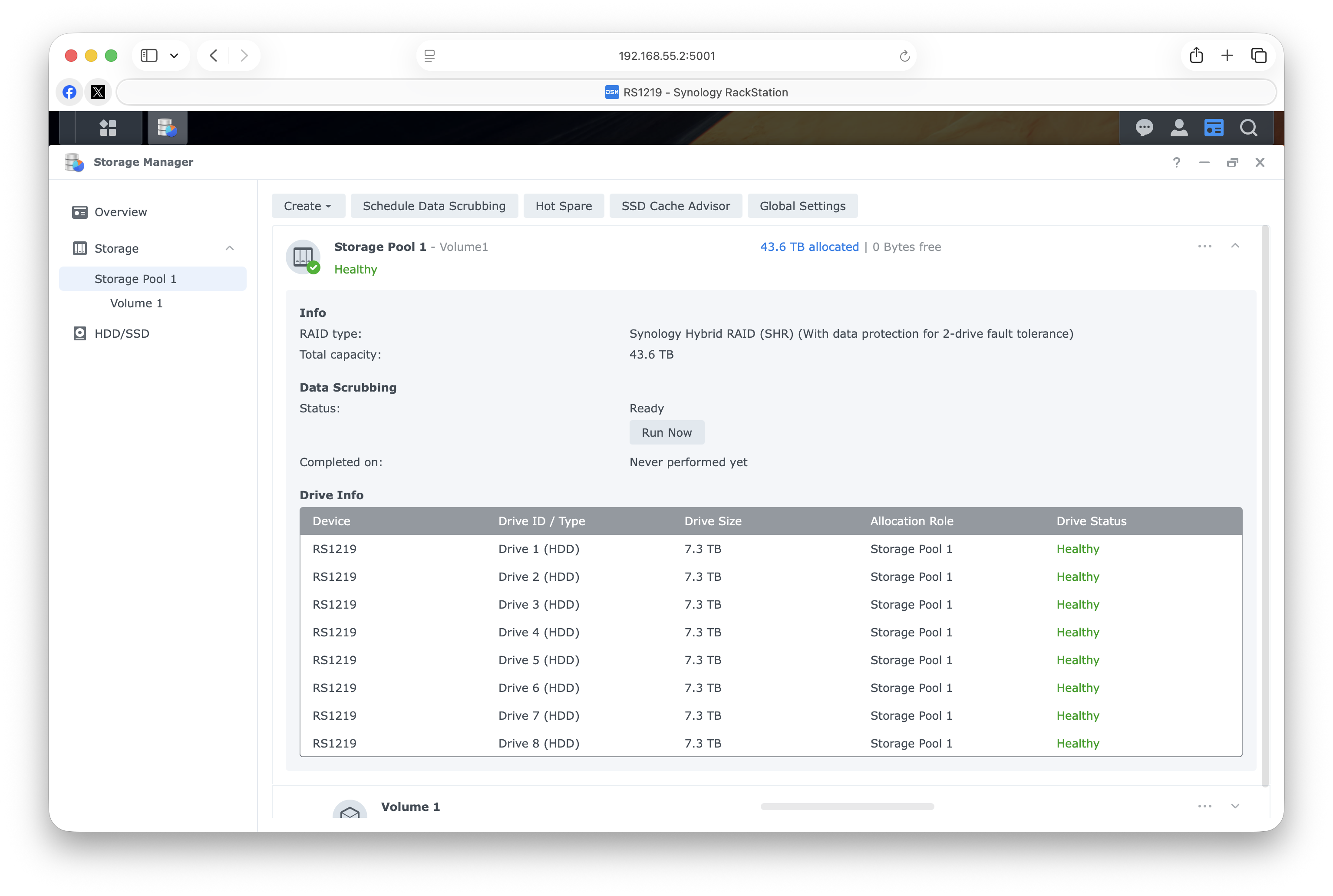1333x896 pixels.
Task: Select the Drive 5 (HDD) row
Action: tap(771, 660)
